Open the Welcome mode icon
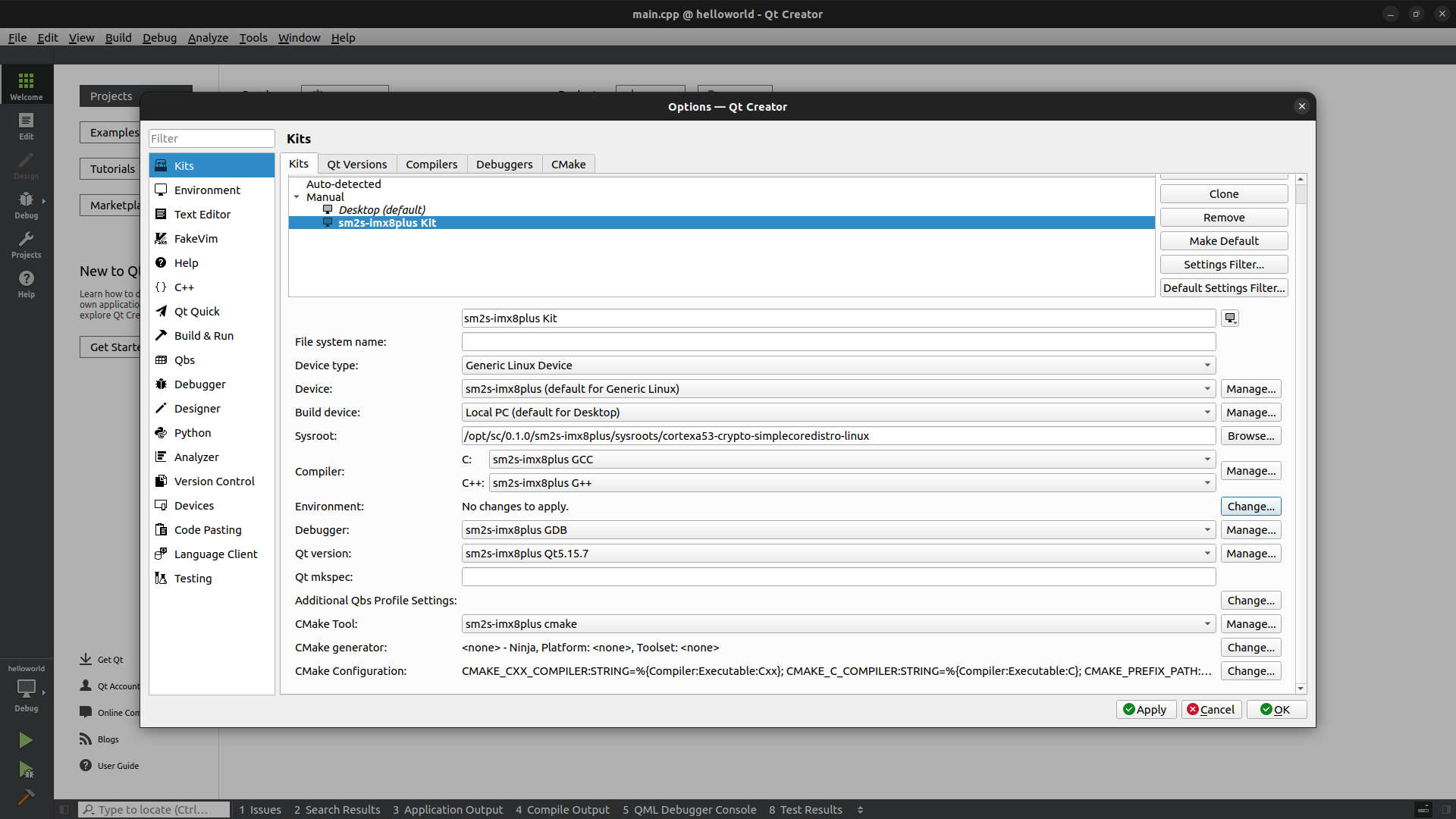The width and height of the screenshot is (1456, 819). (26, 85)
